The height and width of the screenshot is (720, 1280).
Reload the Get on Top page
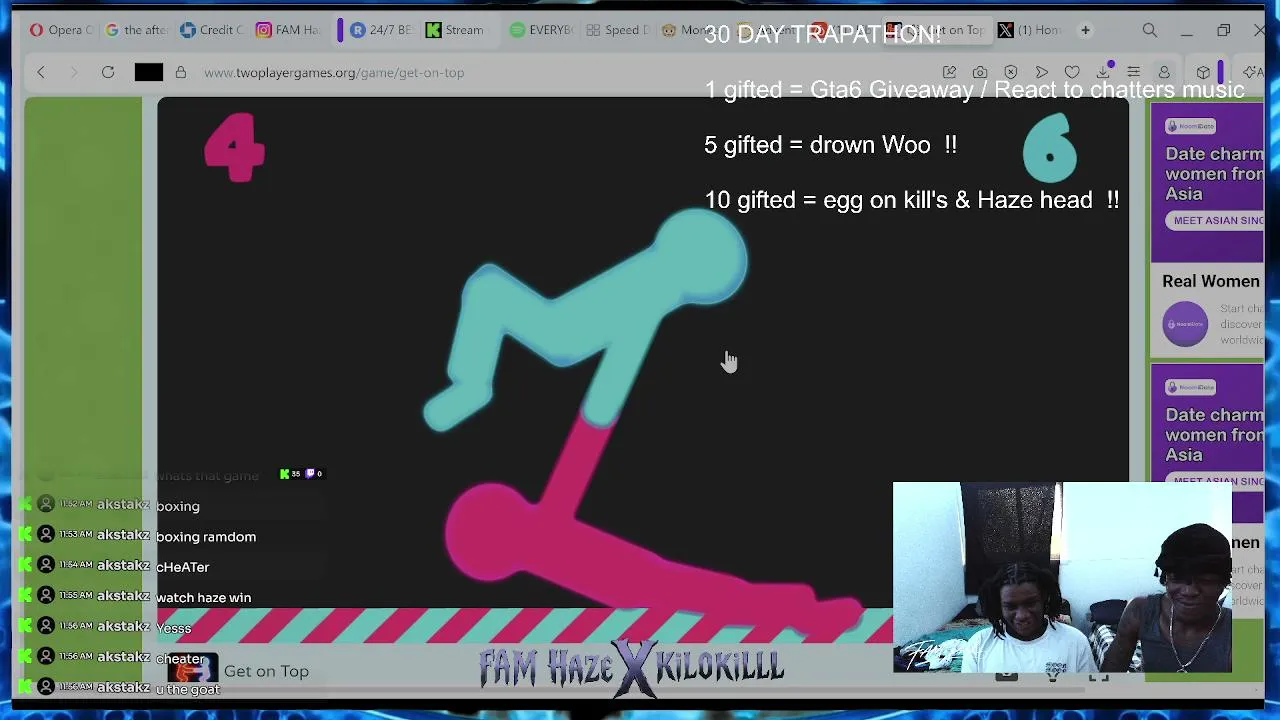click(108, 72)
